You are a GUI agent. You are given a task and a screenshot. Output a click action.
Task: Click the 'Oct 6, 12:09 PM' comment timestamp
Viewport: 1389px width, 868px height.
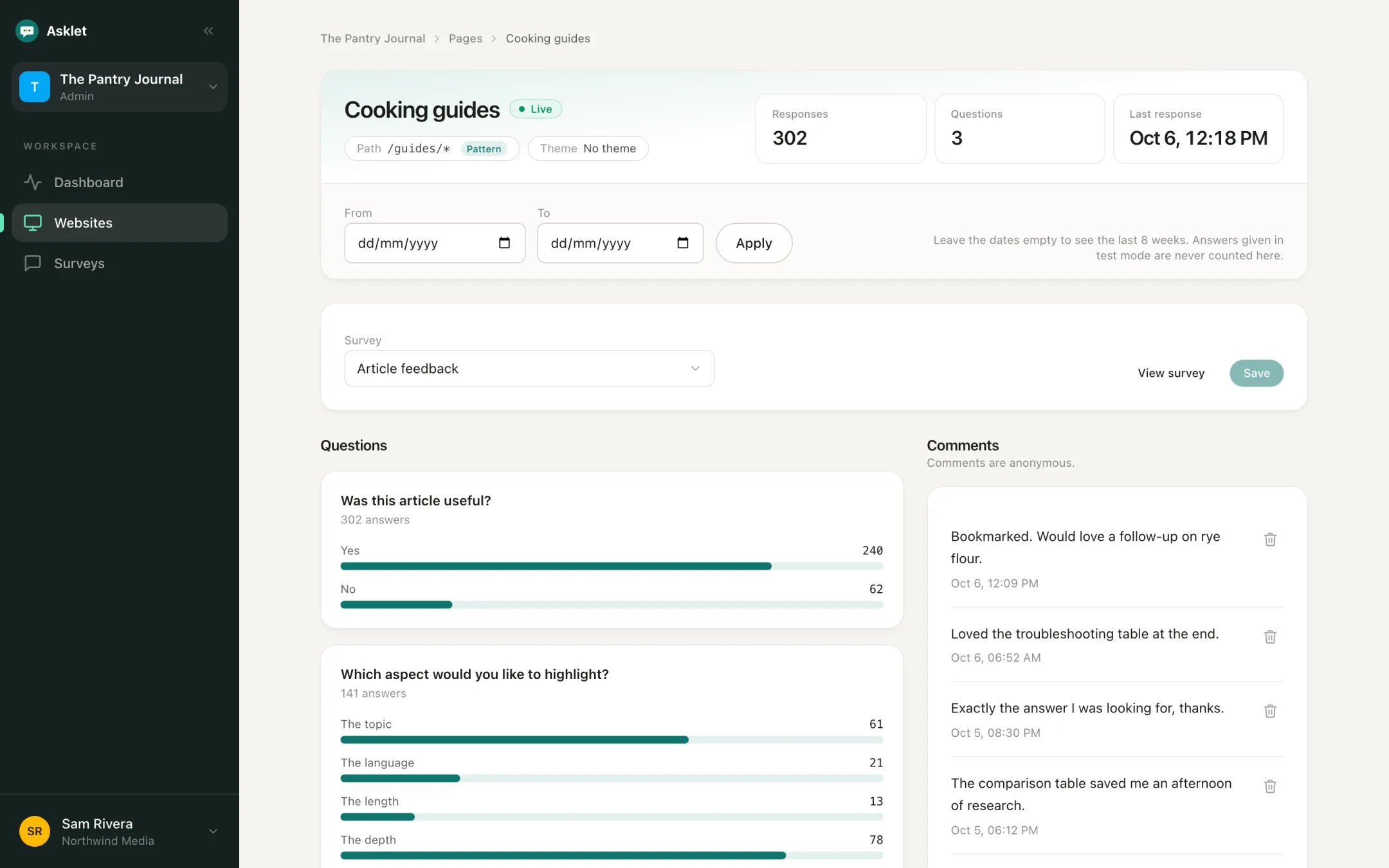pyautogui.click(x=994, y=583)
